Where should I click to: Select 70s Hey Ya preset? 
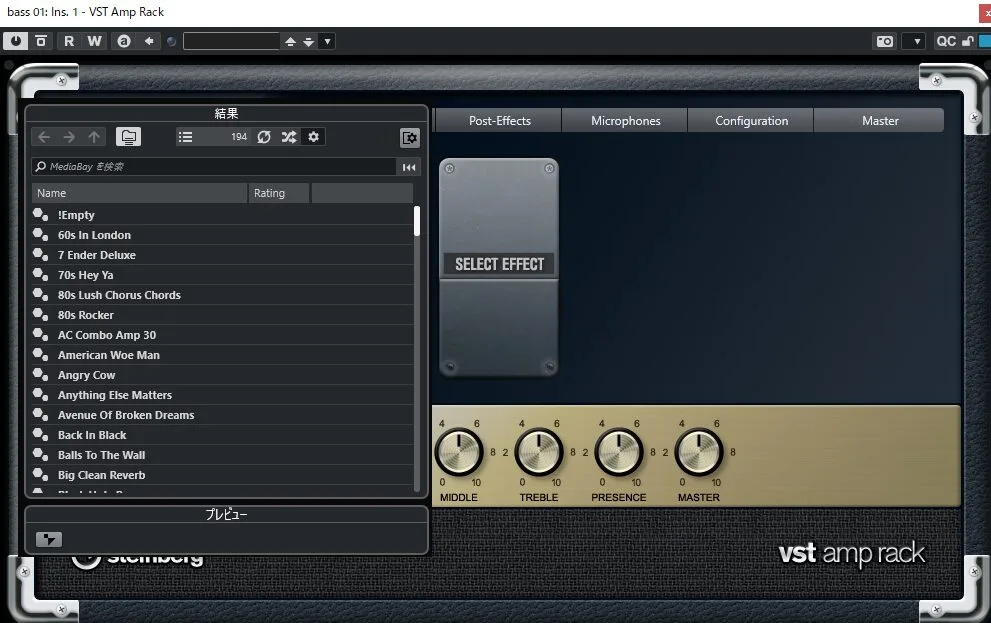[x=222, y=275]
